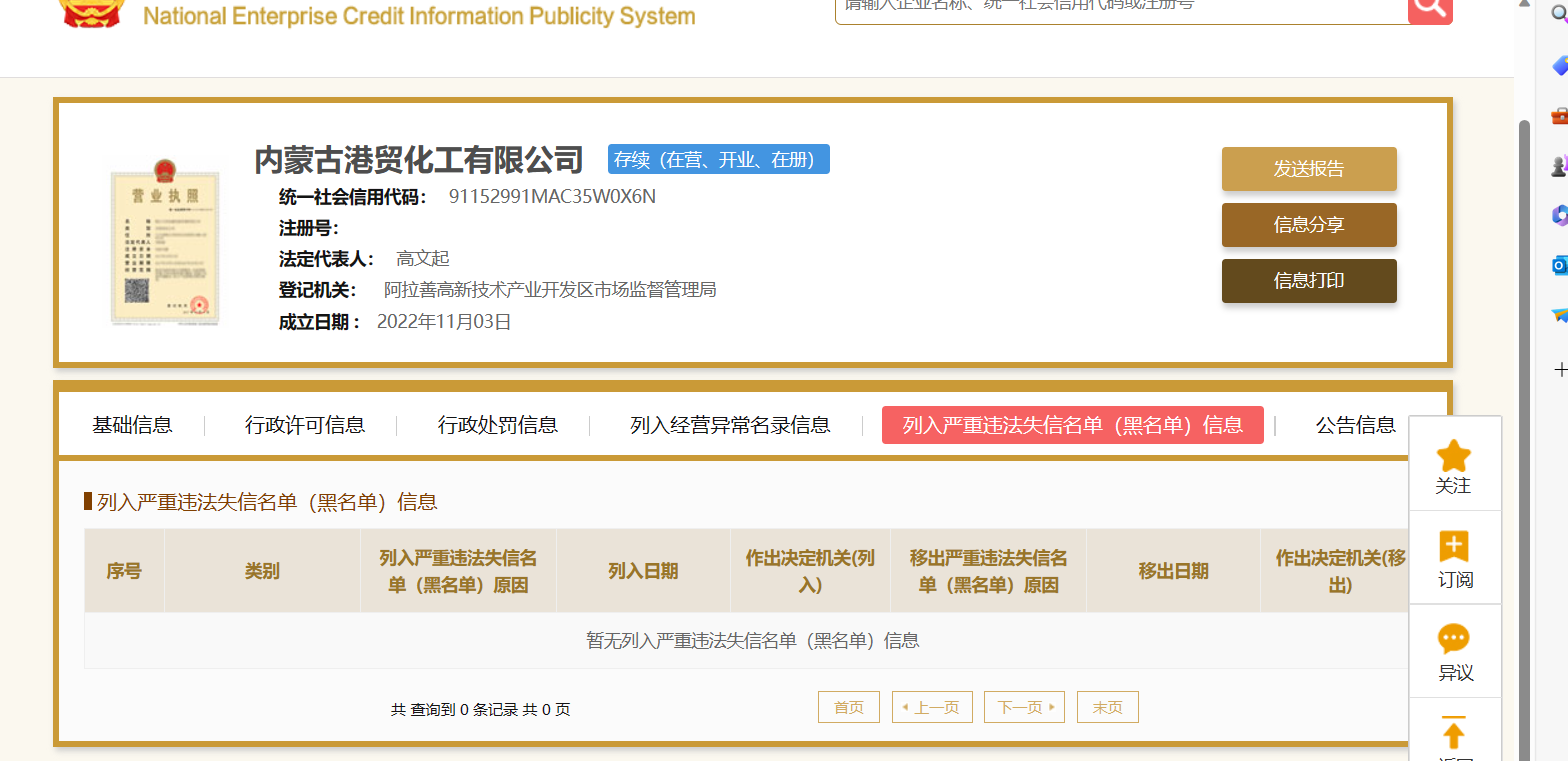Click the 类别 column header
1568x761 pixels.
point(262,571)
